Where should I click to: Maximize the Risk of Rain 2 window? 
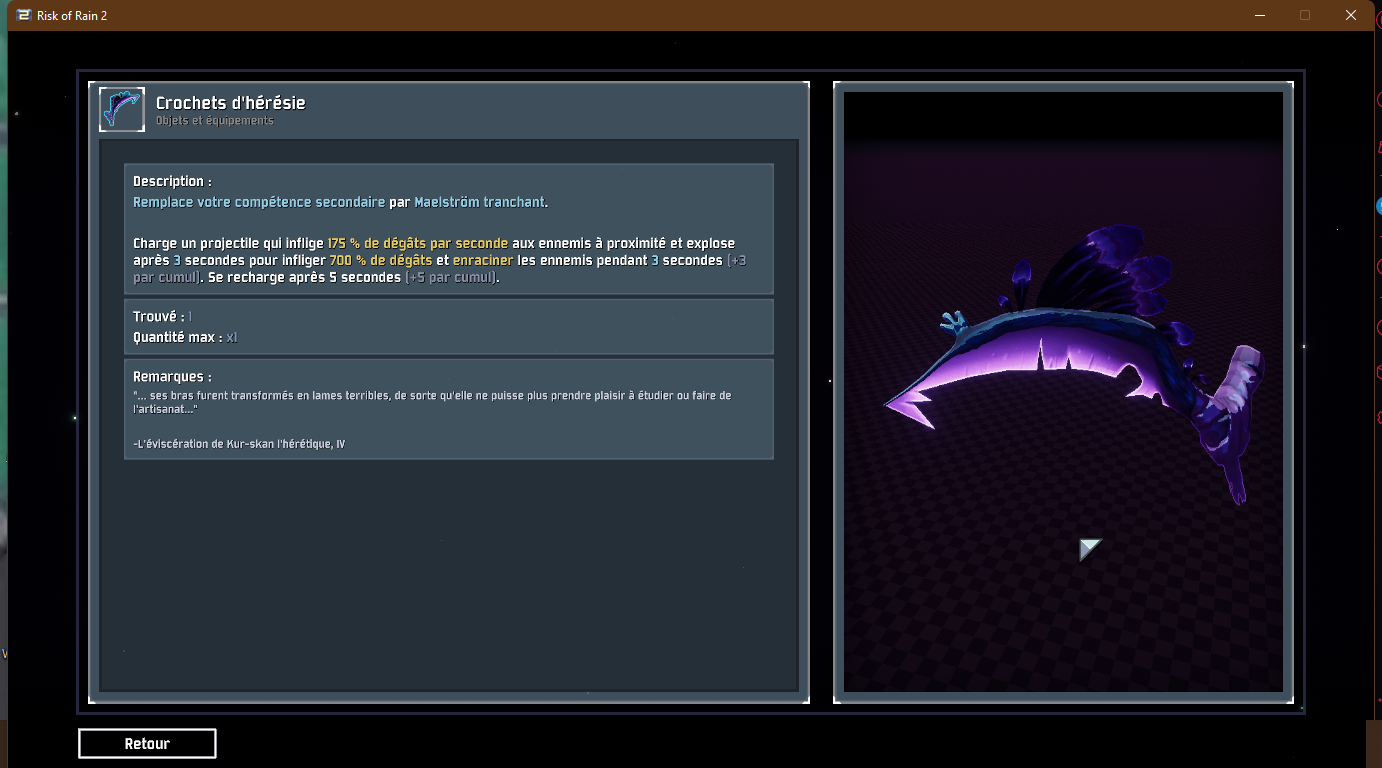1304,15
